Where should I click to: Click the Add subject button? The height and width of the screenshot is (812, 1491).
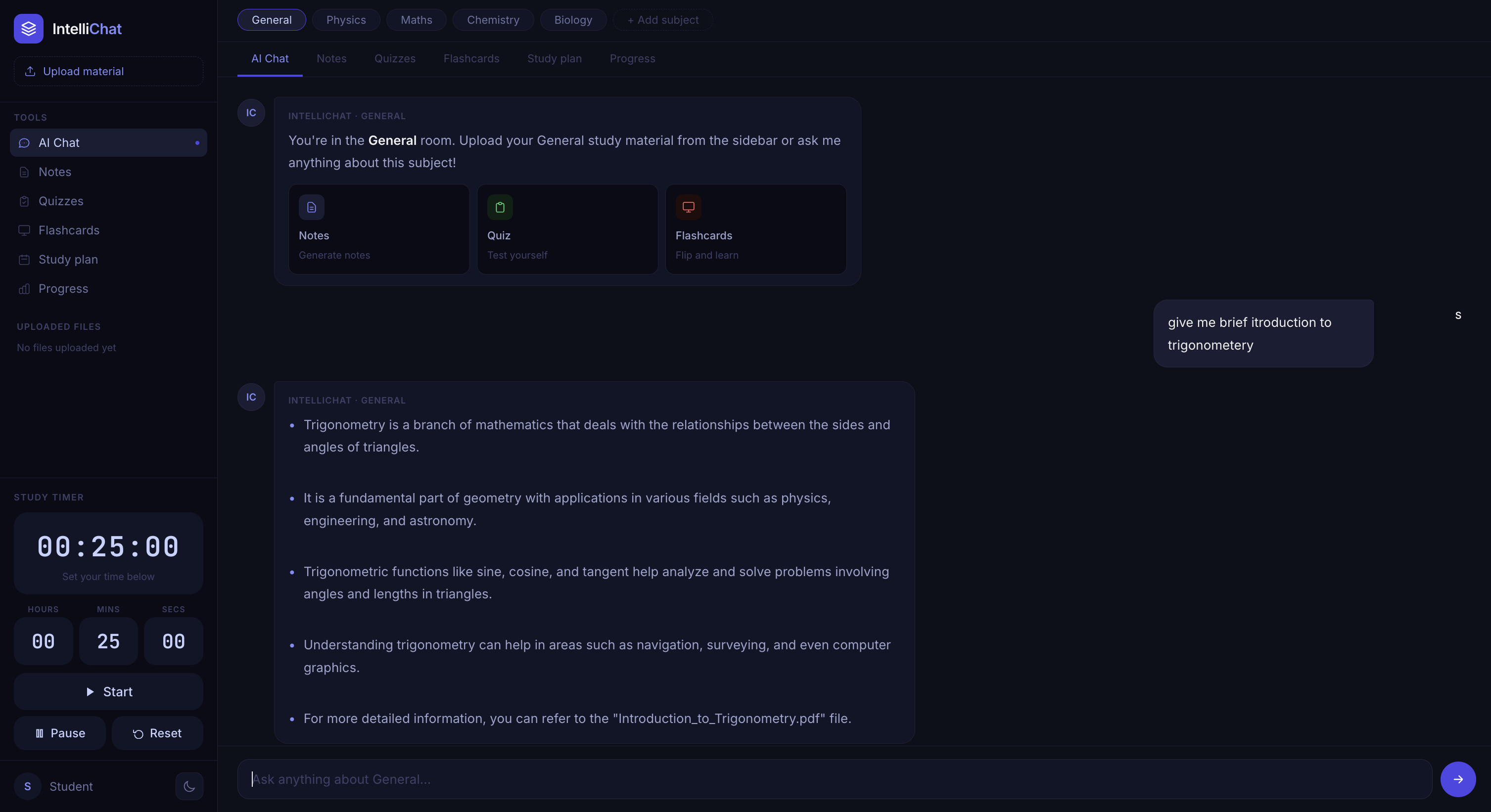click(663, 20)
